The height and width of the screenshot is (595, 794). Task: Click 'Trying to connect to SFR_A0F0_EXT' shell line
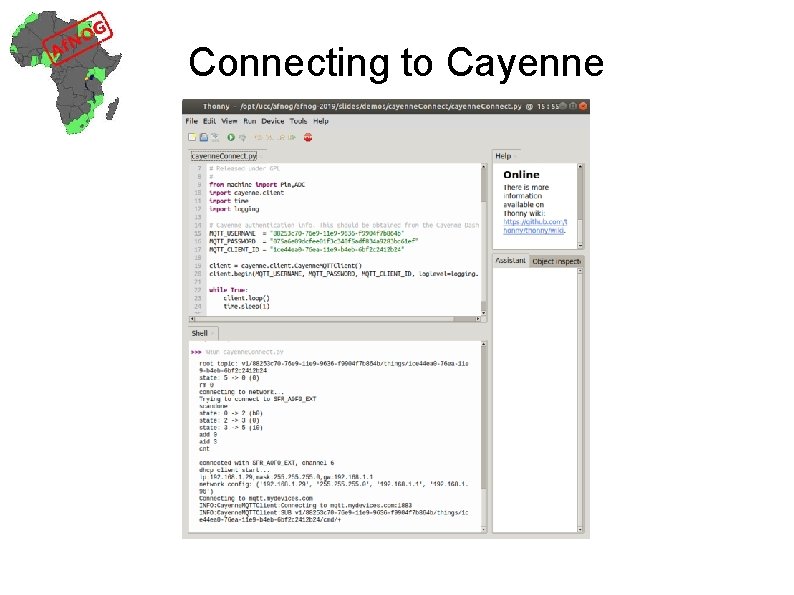point(257,399)
